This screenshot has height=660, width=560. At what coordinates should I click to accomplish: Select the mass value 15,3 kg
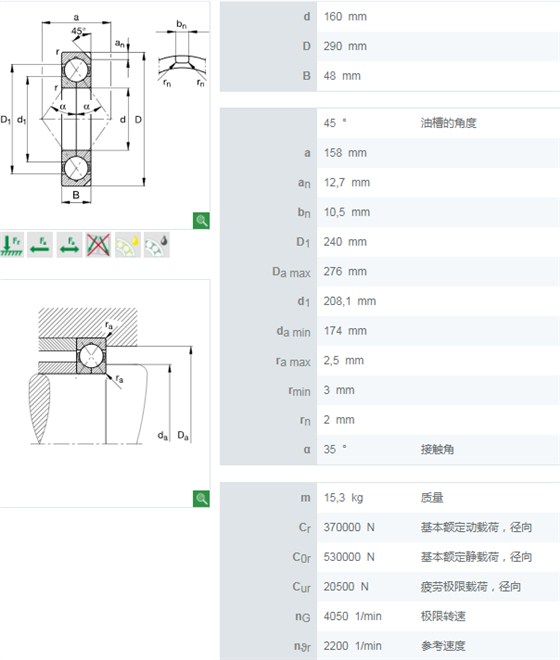(344, 498)
